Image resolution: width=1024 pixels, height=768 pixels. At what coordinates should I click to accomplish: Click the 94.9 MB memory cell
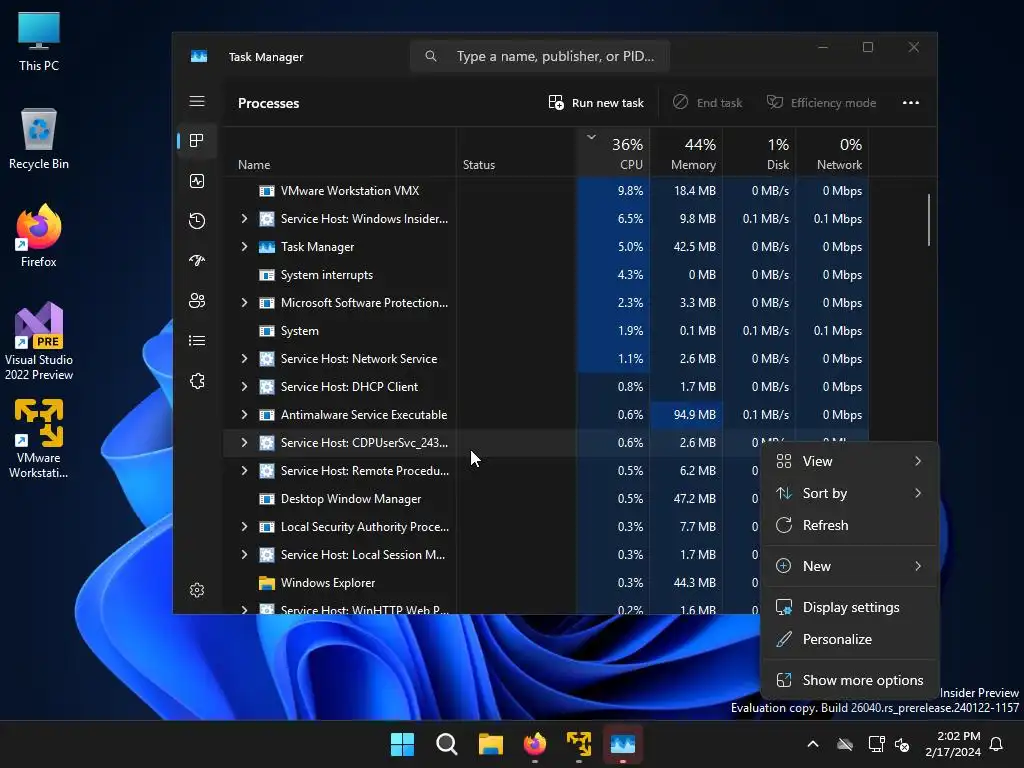(x=686, y=415)
